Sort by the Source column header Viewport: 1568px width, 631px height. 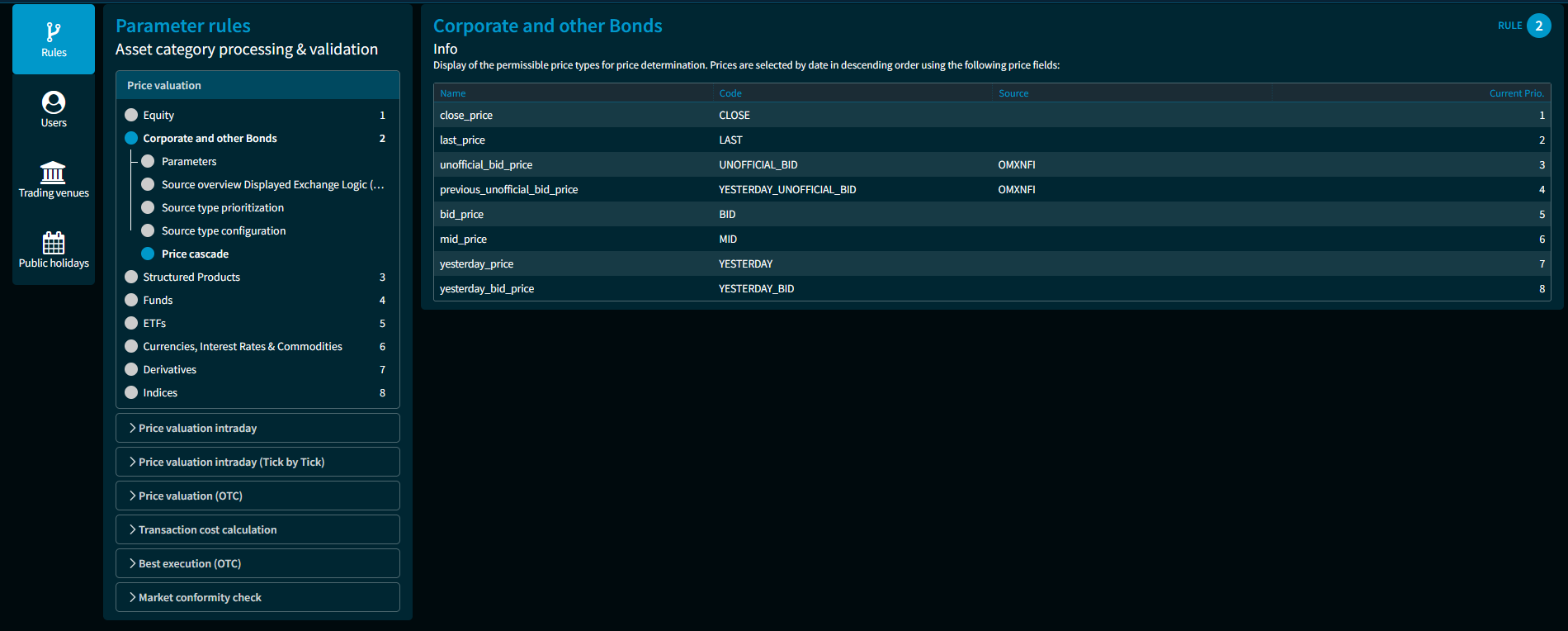[x=1013, y=93]
